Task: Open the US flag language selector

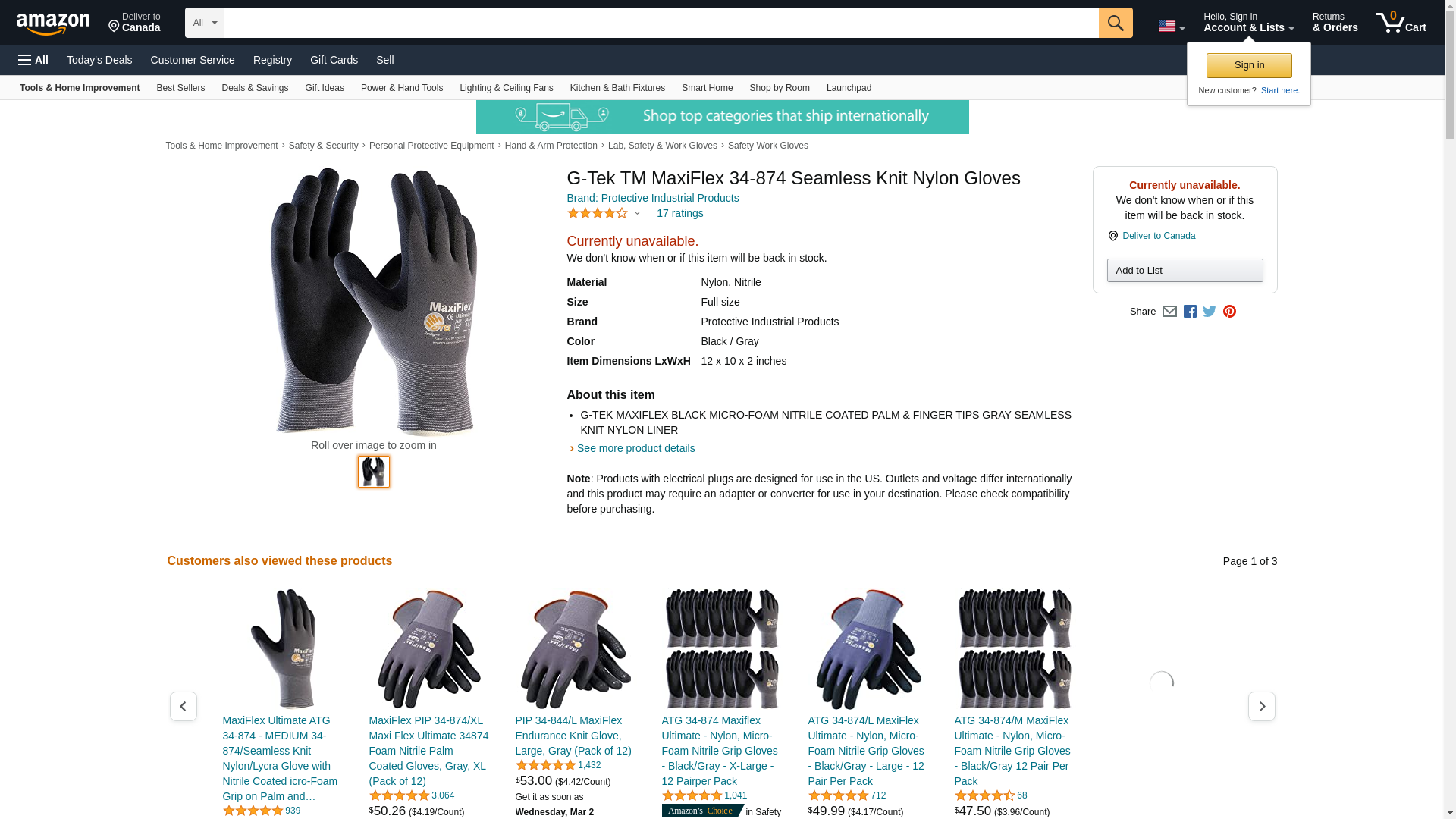Action: 1171,27
